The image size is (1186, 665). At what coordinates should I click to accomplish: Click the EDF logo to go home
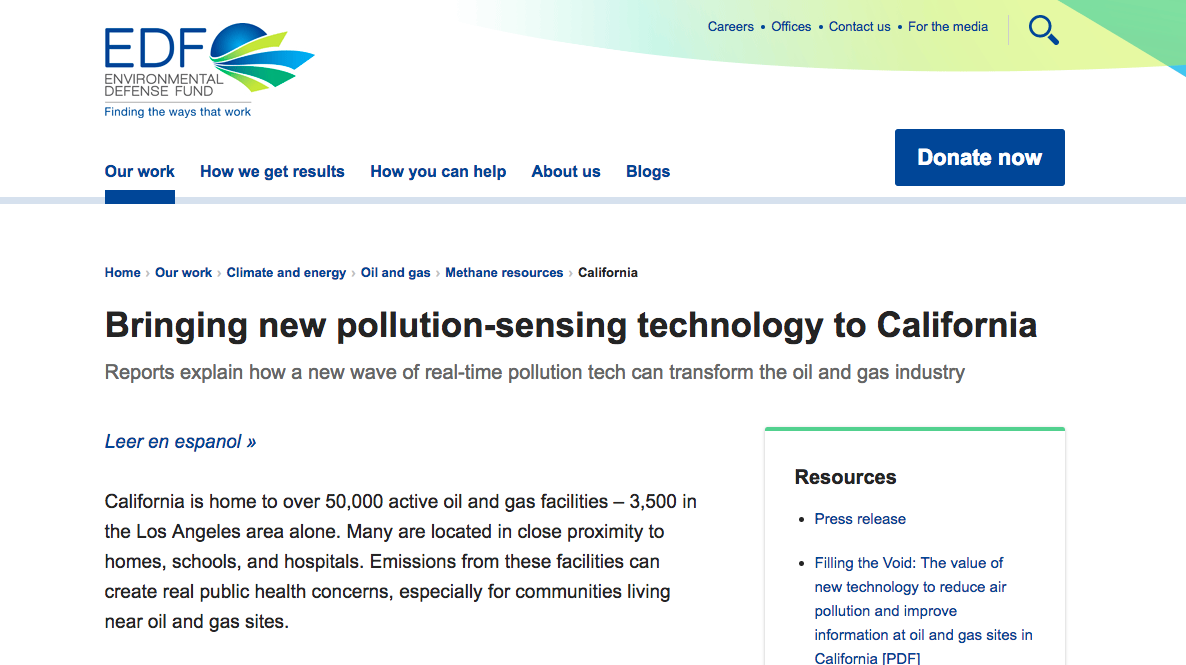point(210,70)
